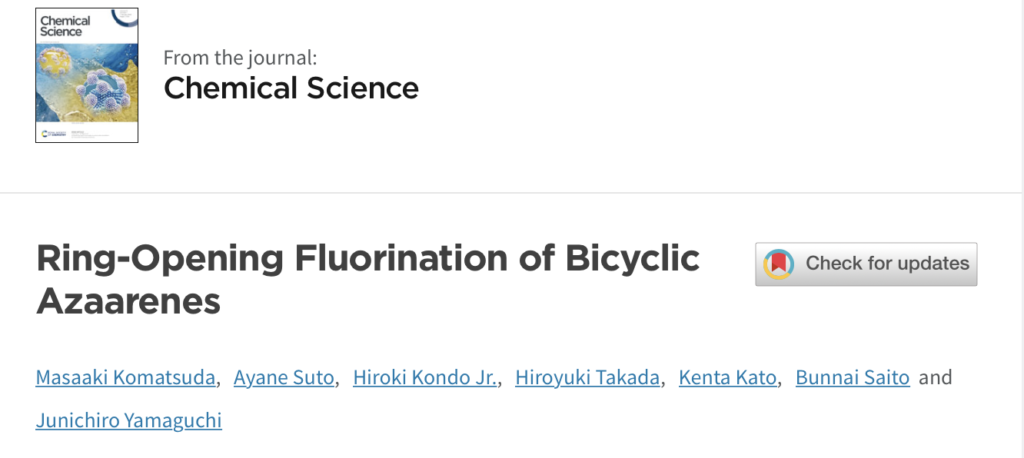Open author Ayane Suto's link

pos(284,378)
